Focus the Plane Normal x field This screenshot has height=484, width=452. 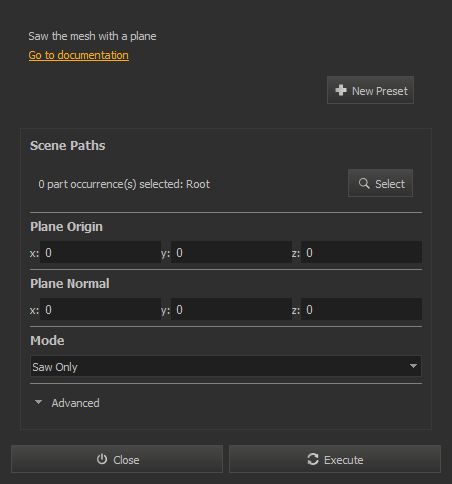100,309
